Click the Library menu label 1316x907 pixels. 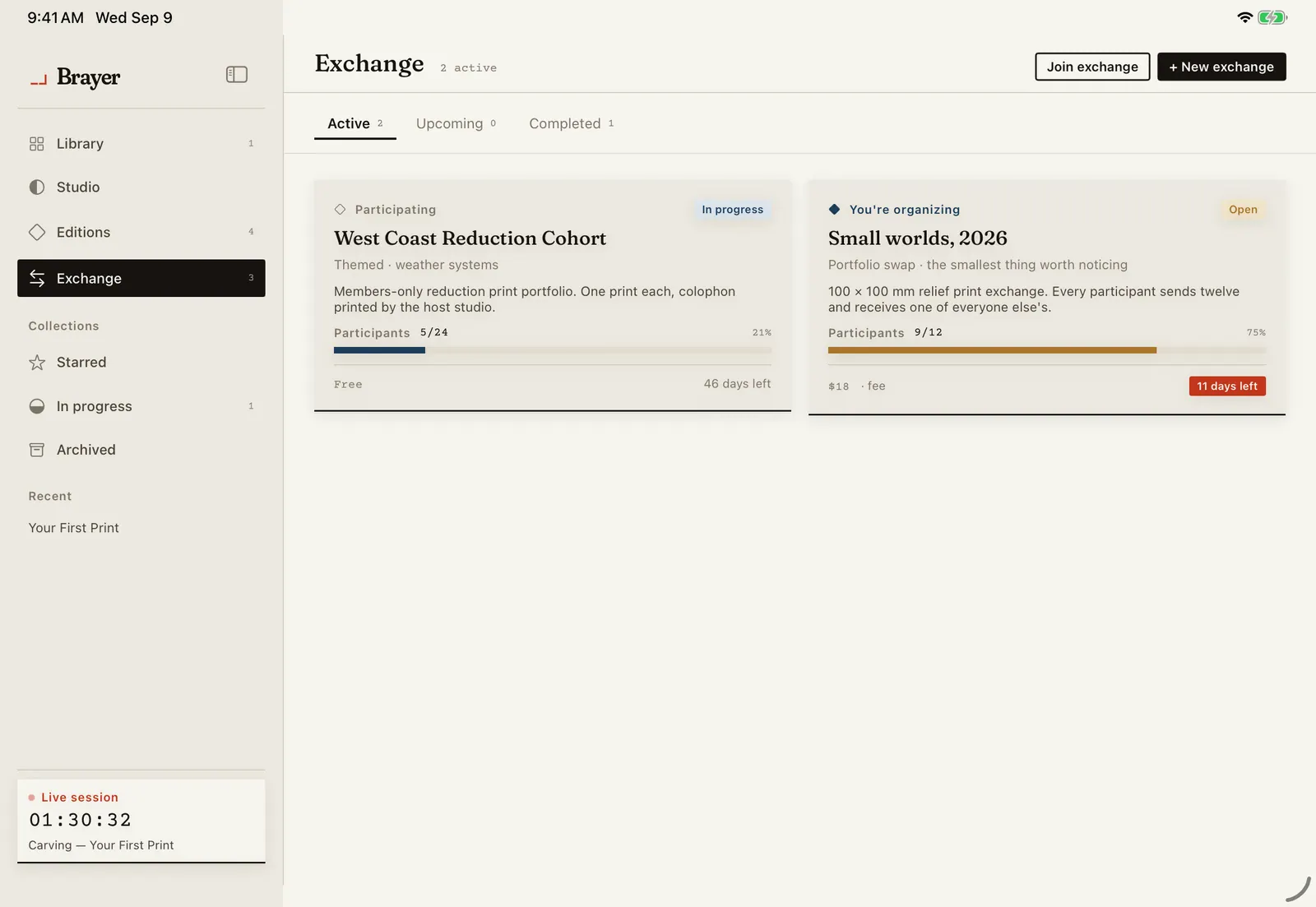point(80,144)
